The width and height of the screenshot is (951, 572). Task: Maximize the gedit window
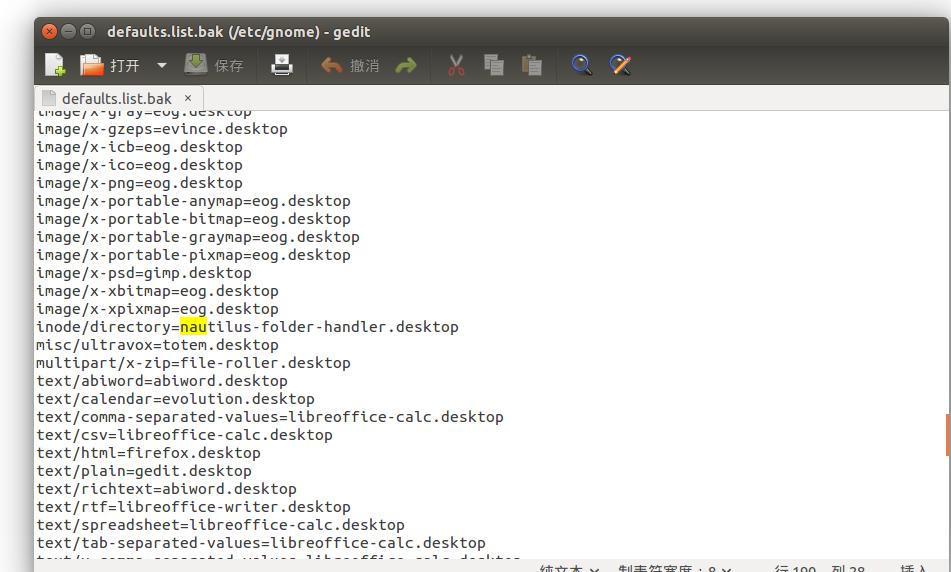(x=87, y=31)
